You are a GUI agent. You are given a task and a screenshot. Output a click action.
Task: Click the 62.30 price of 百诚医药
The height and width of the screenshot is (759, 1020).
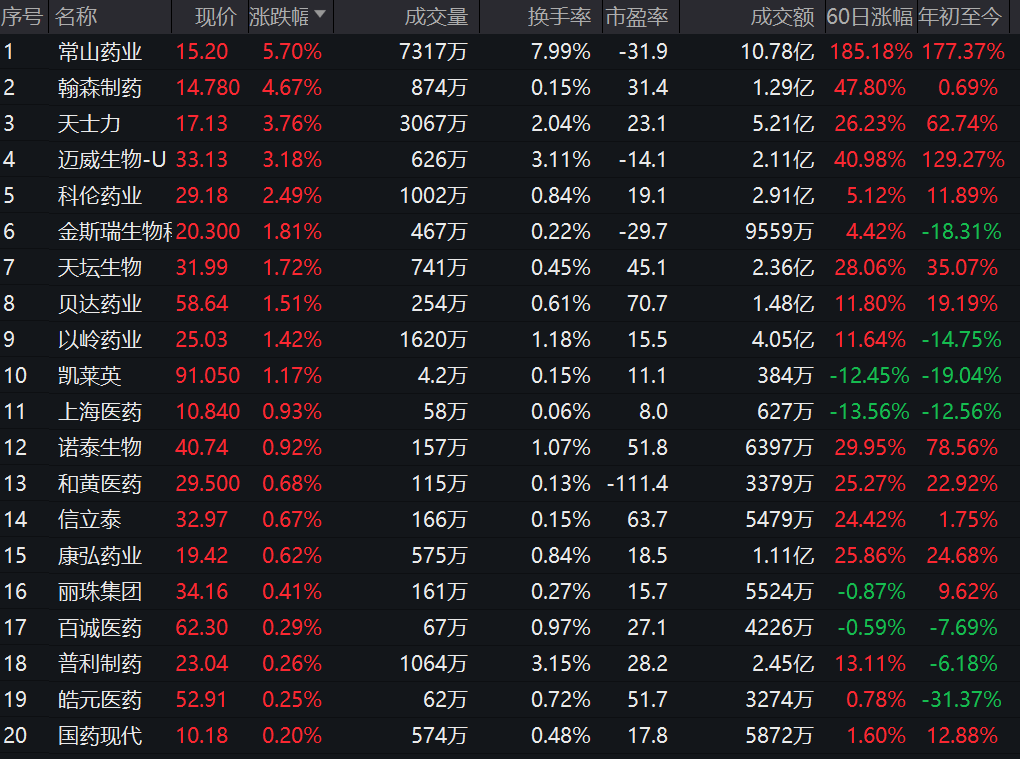coord(202,628)
